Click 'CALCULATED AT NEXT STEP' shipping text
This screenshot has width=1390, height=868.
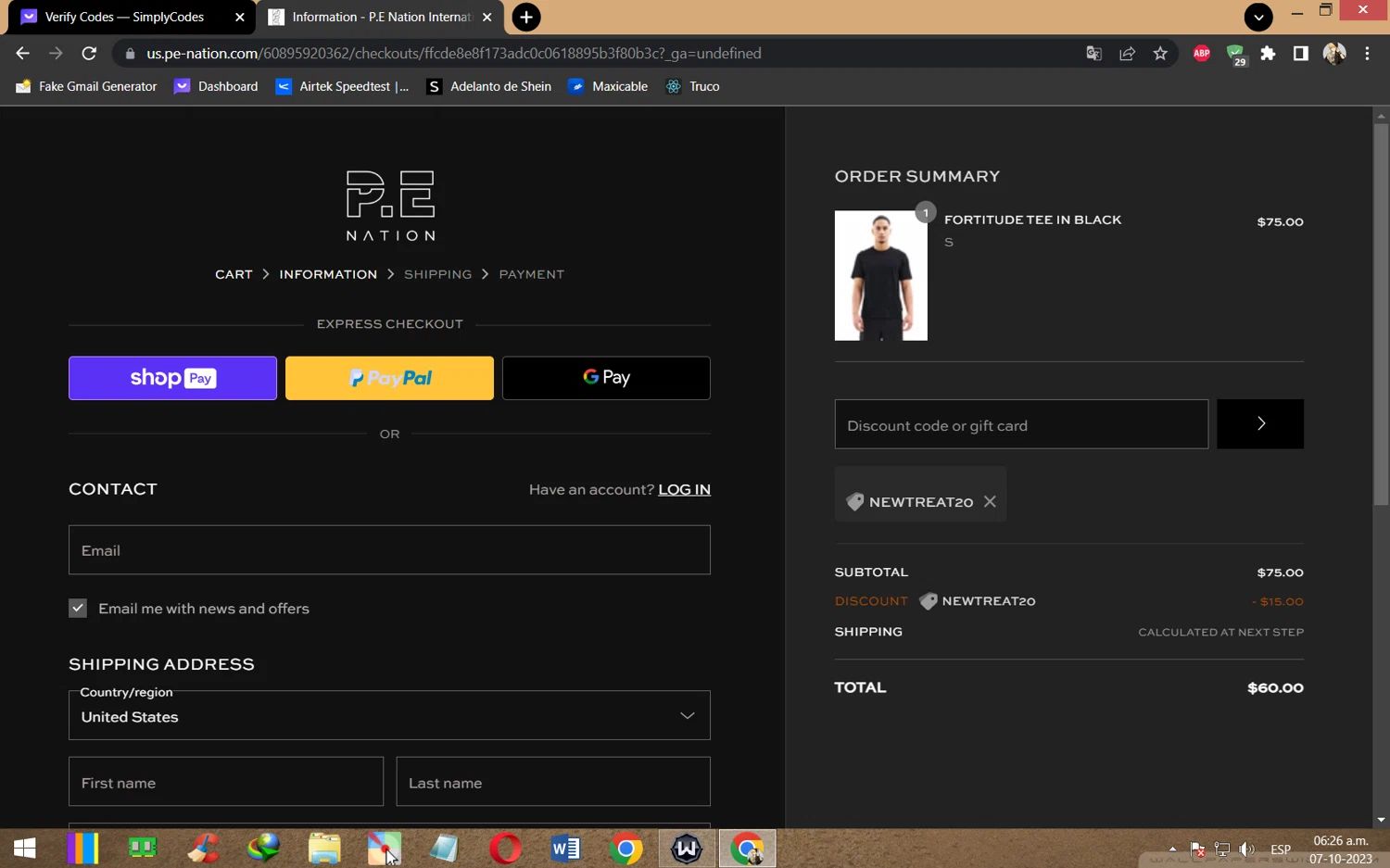pyautogui.click(x=1220, y=632)
